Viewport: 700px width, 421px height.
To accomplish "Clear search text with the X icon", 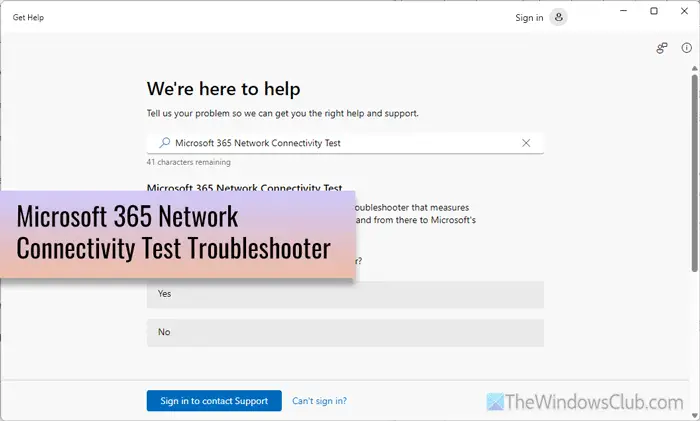I will pyautogui.click(x=526, y=143).
